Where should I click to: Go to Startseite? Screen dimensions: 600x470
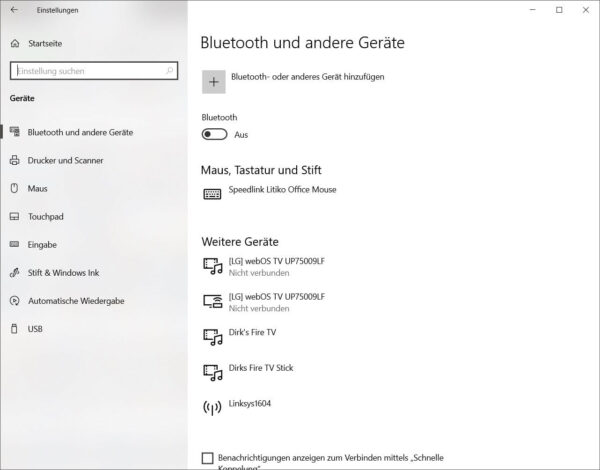(x=45, y=43)
